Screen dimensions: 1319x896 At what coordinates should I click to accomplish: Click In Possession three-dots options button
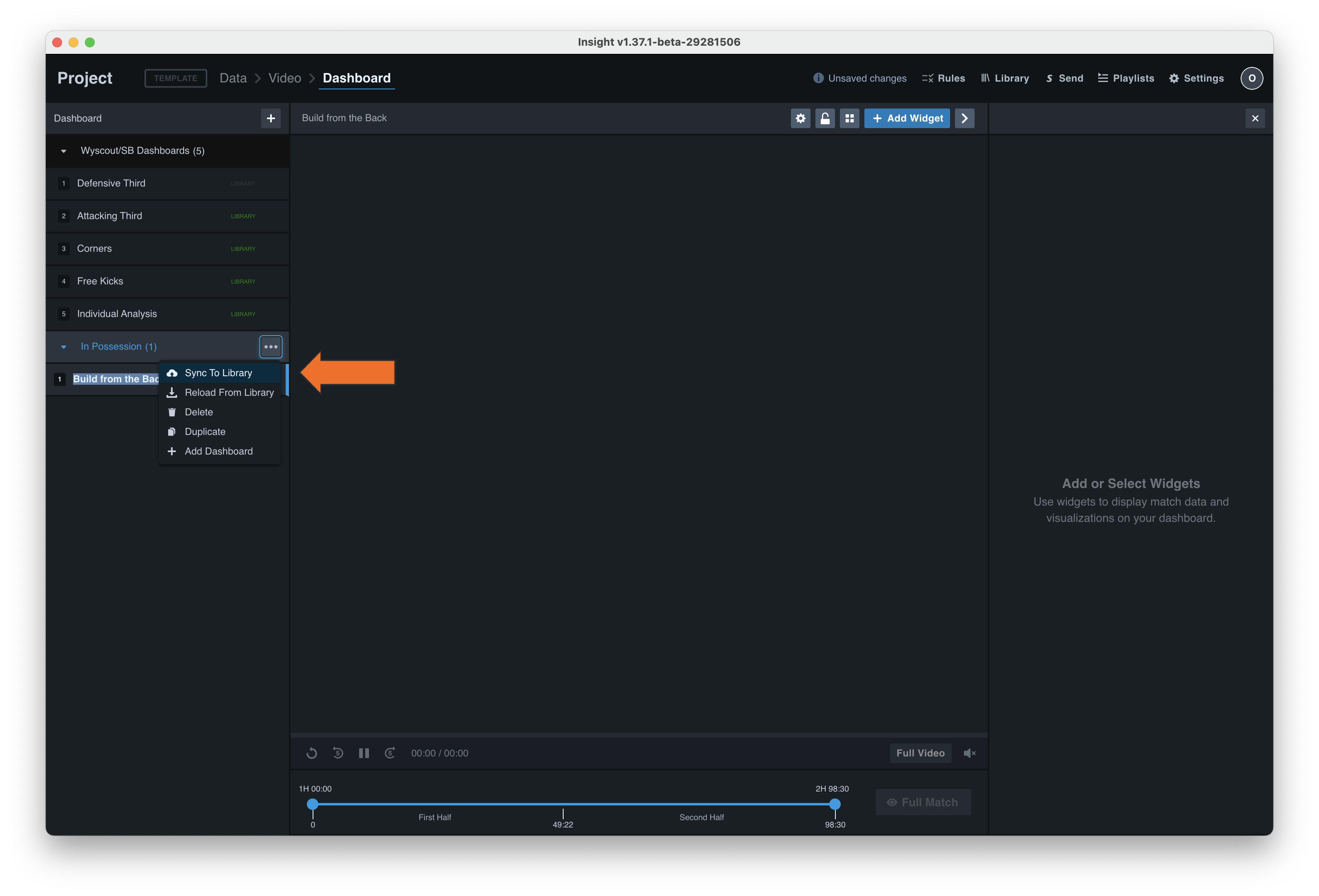click(271, 347)
